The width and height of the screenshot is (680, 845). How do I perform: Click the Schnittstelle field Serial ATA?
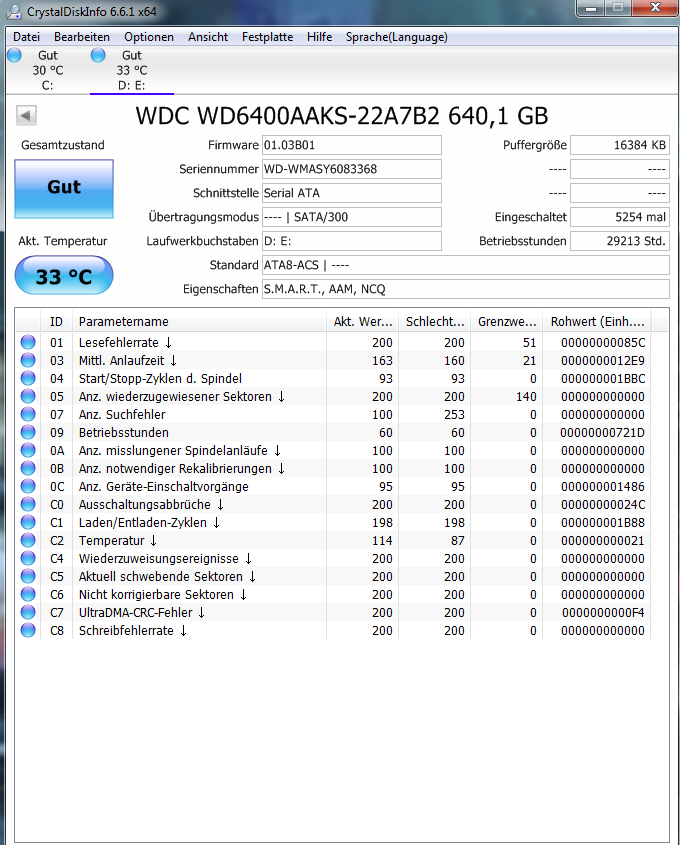352,193
